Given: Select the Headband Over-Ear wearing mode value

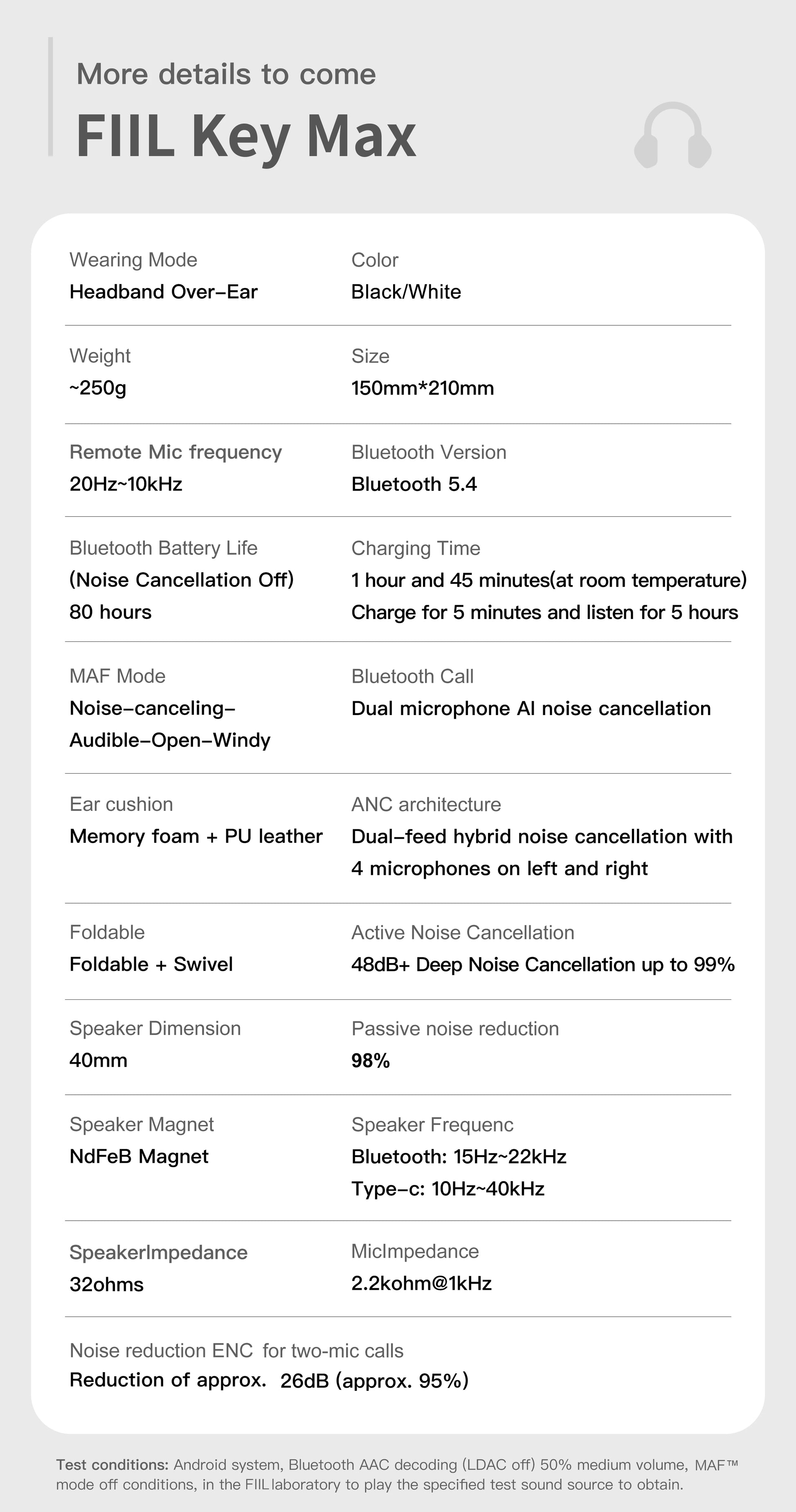Looking at the screenshot, I should pyautogui.click(x=163, y=292).
